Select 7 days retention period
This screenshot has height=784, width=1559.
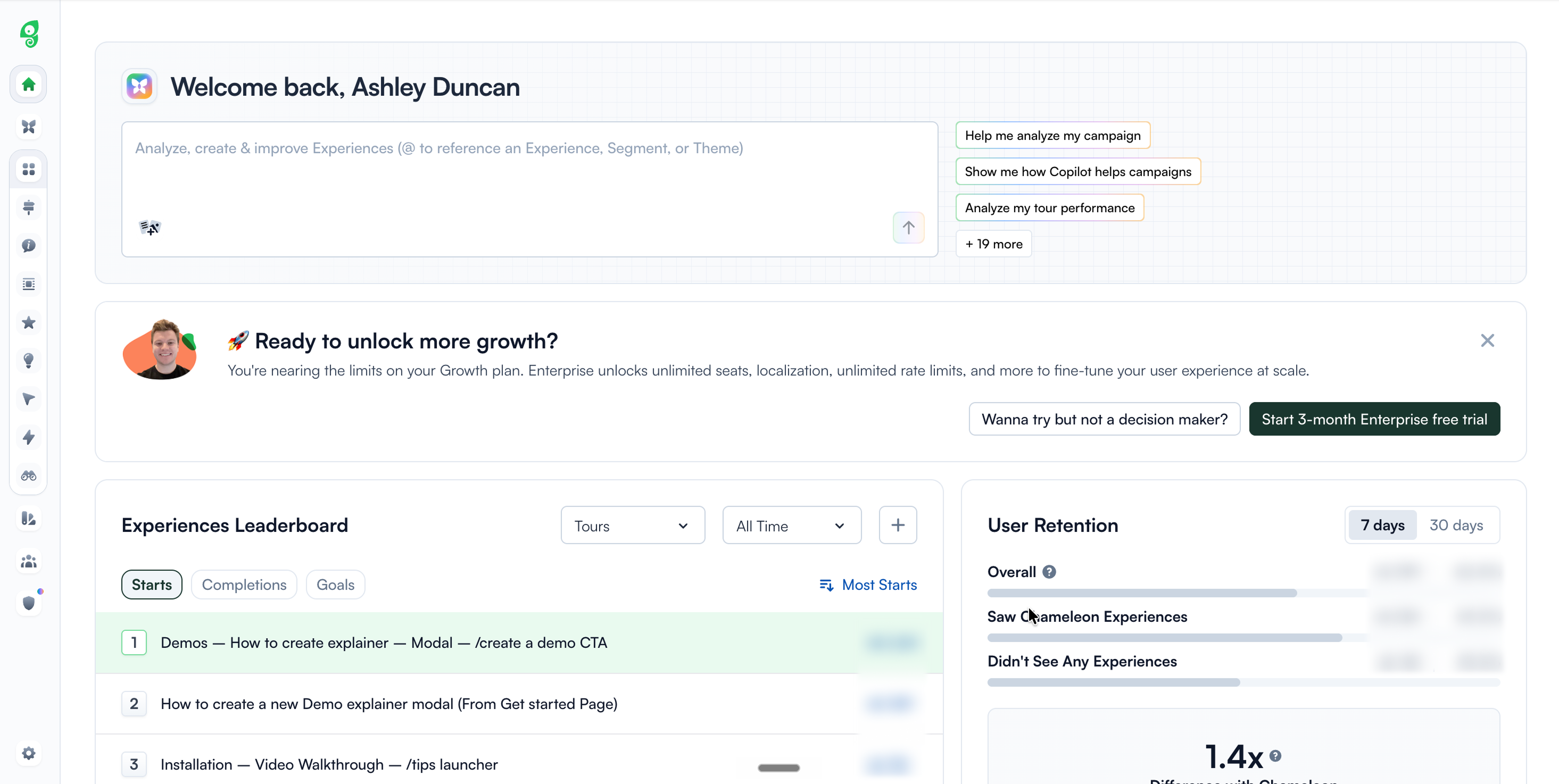pyautogui.click(x=1382, y=525)
